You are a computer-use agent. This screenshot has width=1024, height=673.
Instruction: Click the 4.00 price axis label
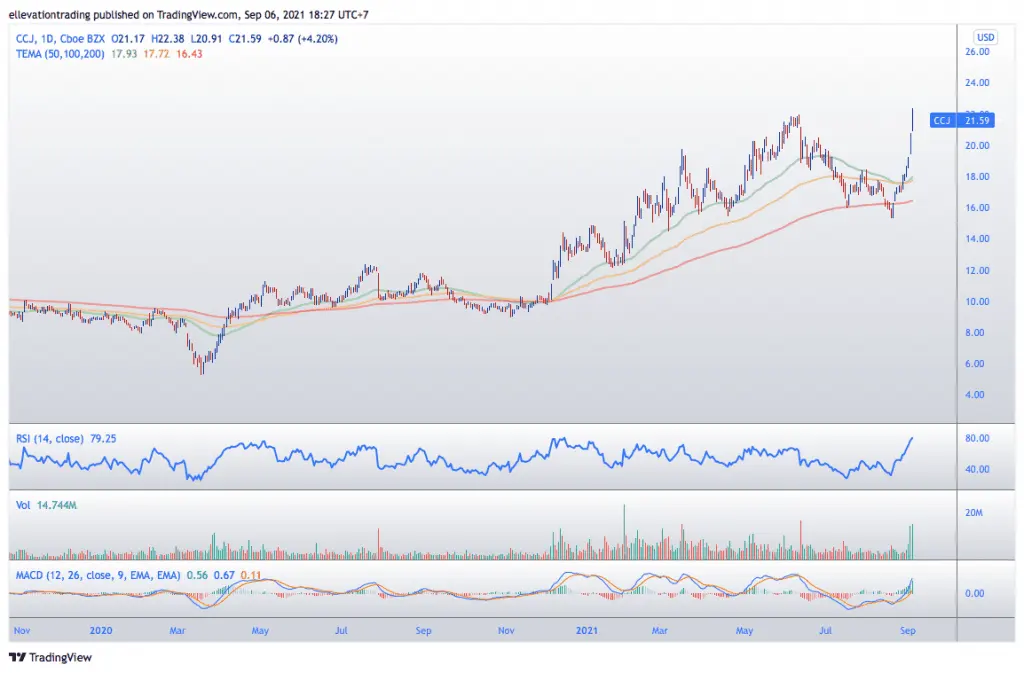coord(974,394)
